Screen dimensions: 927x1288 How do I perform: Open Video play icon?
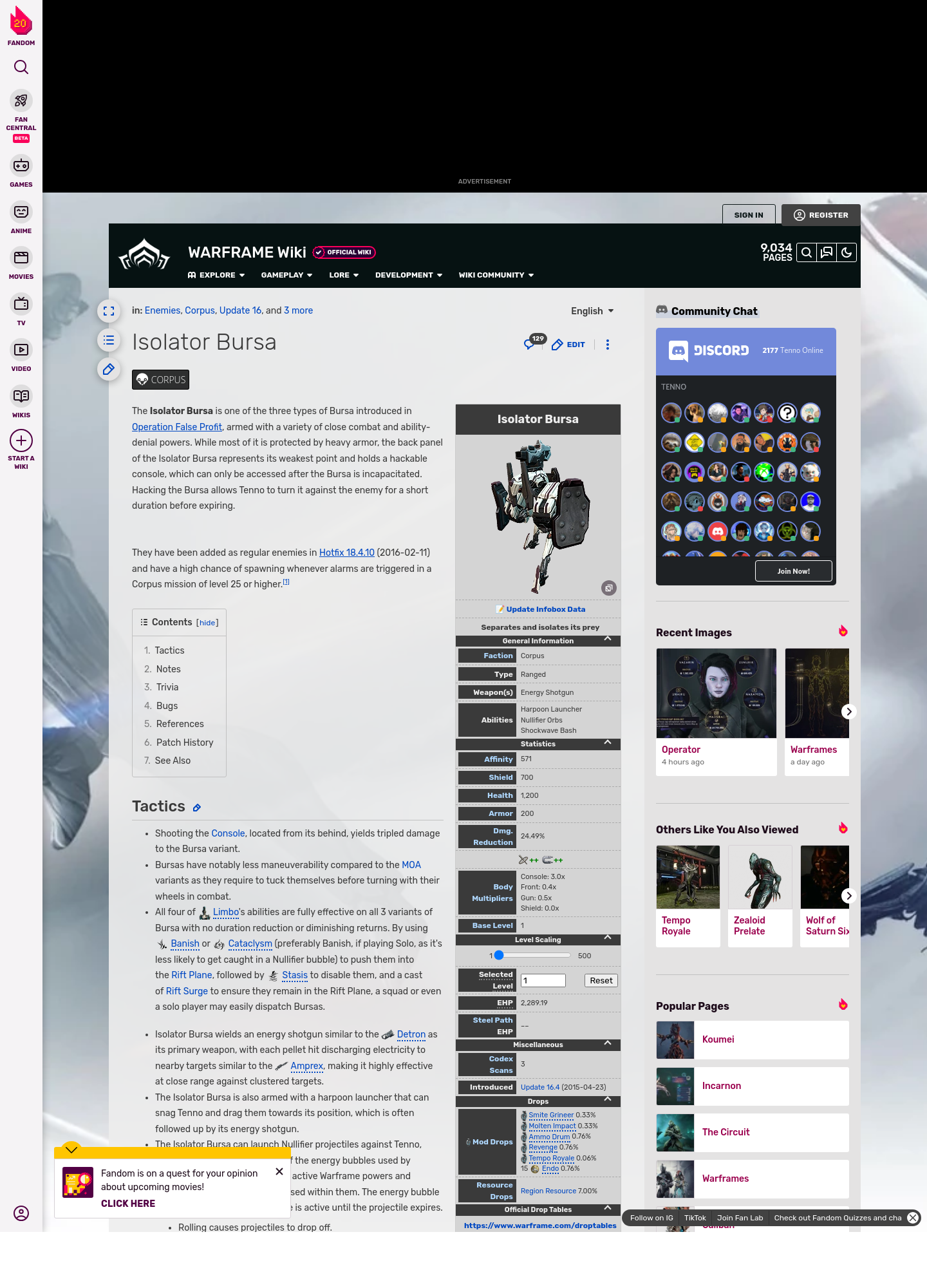coord(21,350)
